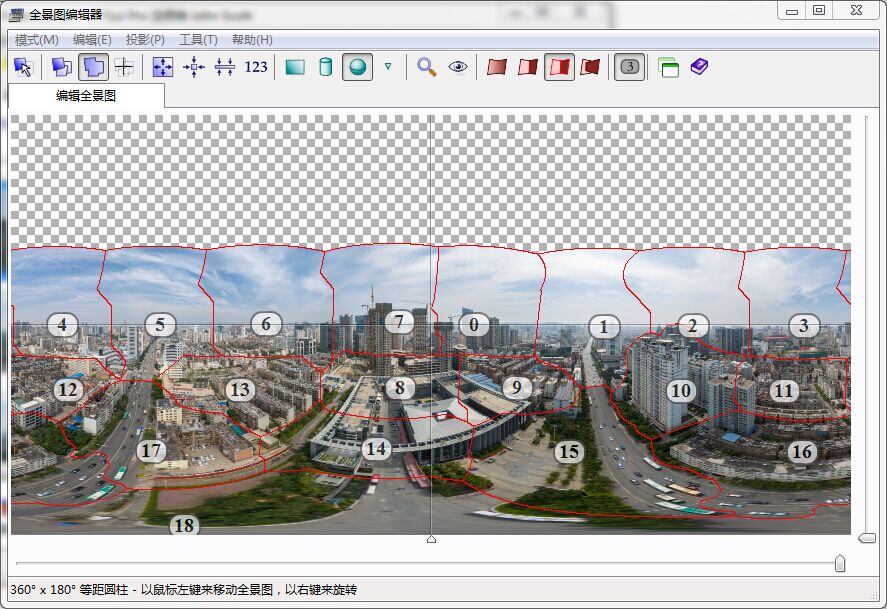This screenshot has width=887, height=609.
Task: Click image number label 15
Action: (569, 451)
